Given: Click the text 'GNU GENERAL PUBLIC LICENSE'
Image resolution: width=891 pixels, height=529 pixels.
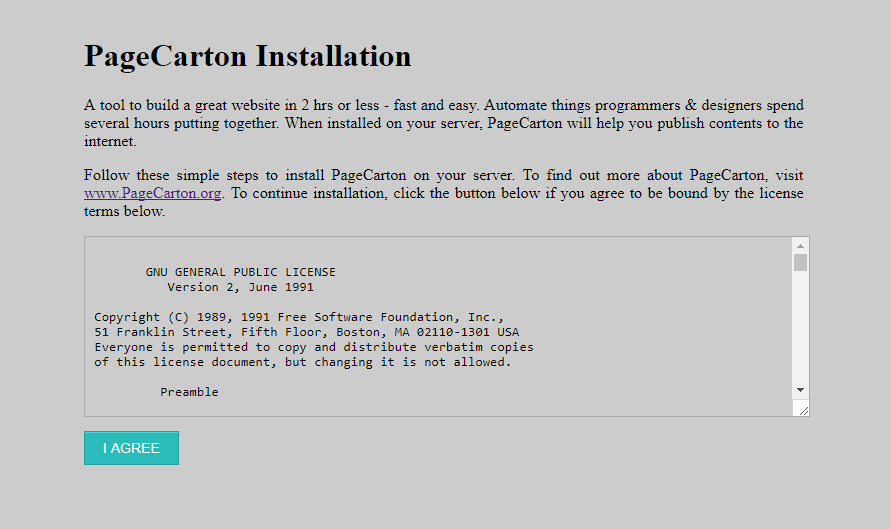Looking at the screenshot, I should (240, 272).
